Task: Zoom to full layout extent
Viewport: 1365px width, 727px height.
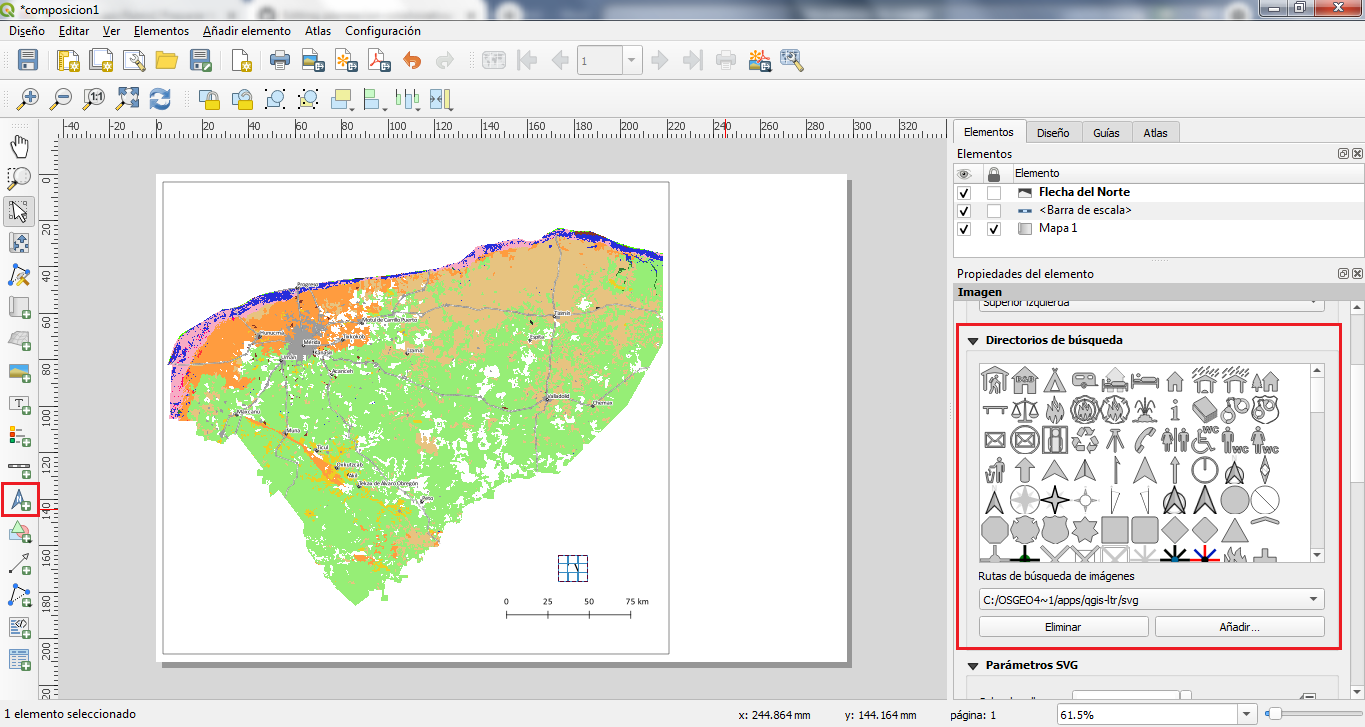Action: [127, 99]
